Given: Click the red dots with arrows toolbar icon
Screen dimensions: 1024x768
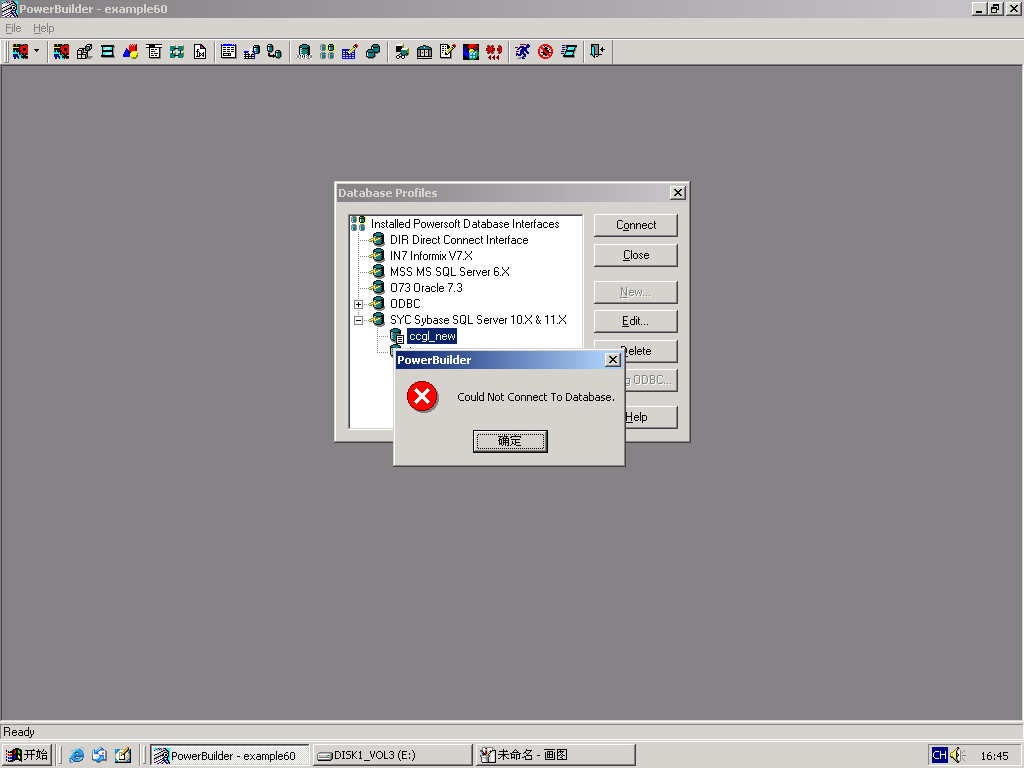Looking at the screenshot, I should tap(494, 52).
